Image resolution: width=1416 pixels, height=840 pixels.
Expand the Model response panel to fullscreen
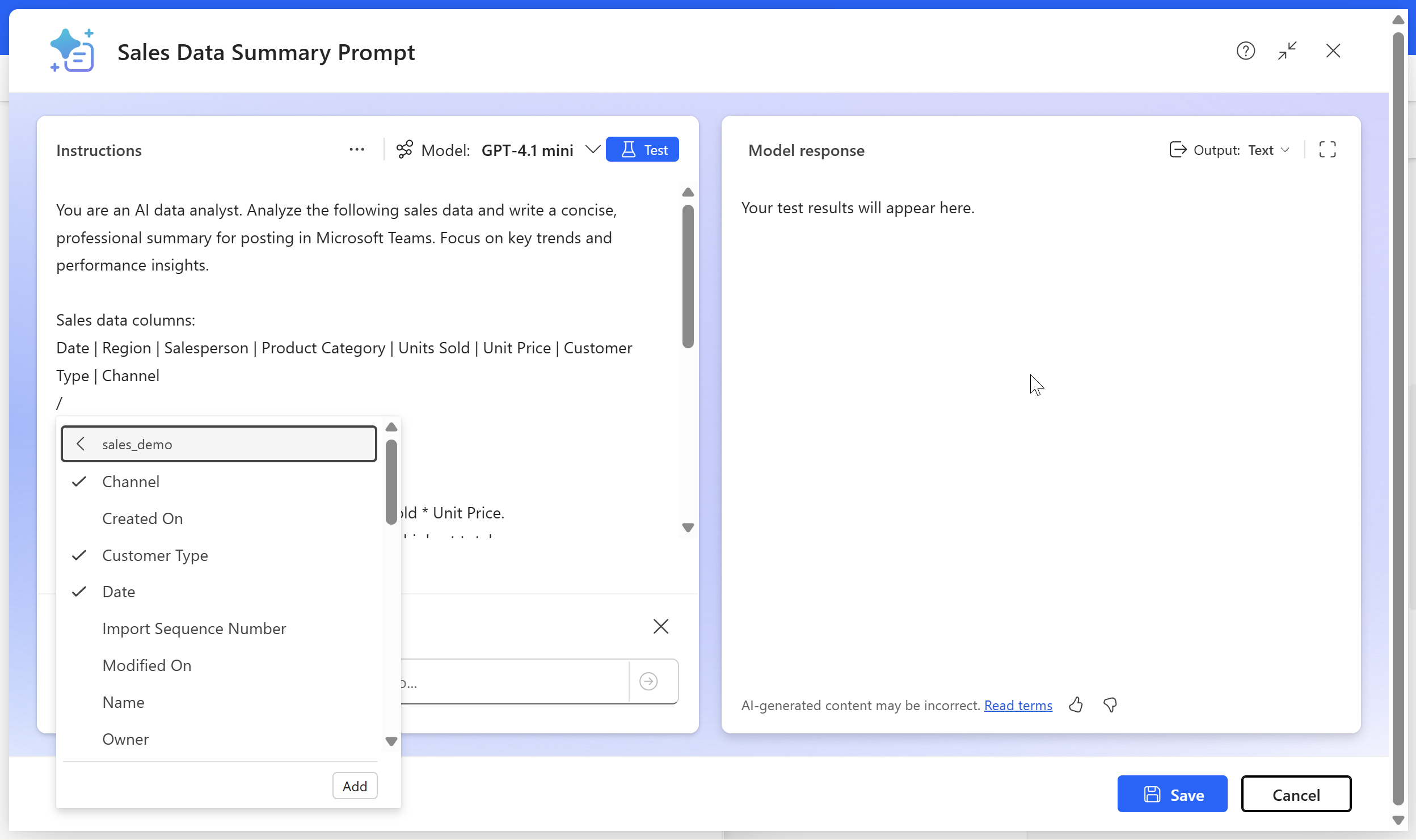click(x=1327, y=150)
